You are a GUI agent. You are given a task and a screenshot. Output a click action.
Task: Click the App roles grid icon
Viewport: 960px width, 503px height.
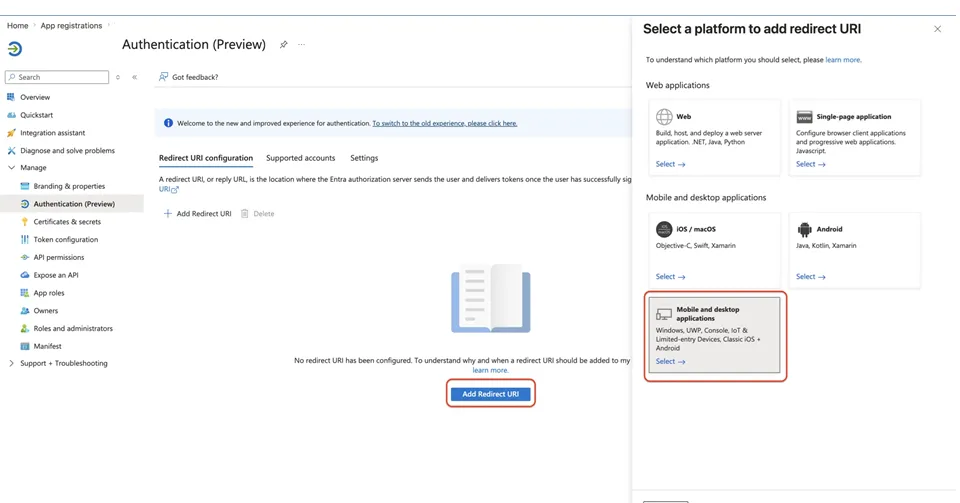24,292
